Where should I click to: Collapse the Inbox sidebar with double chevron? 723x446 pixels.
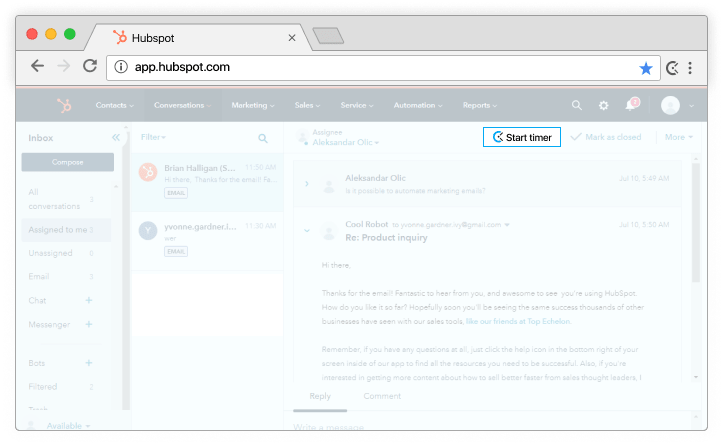click(116, 137)
